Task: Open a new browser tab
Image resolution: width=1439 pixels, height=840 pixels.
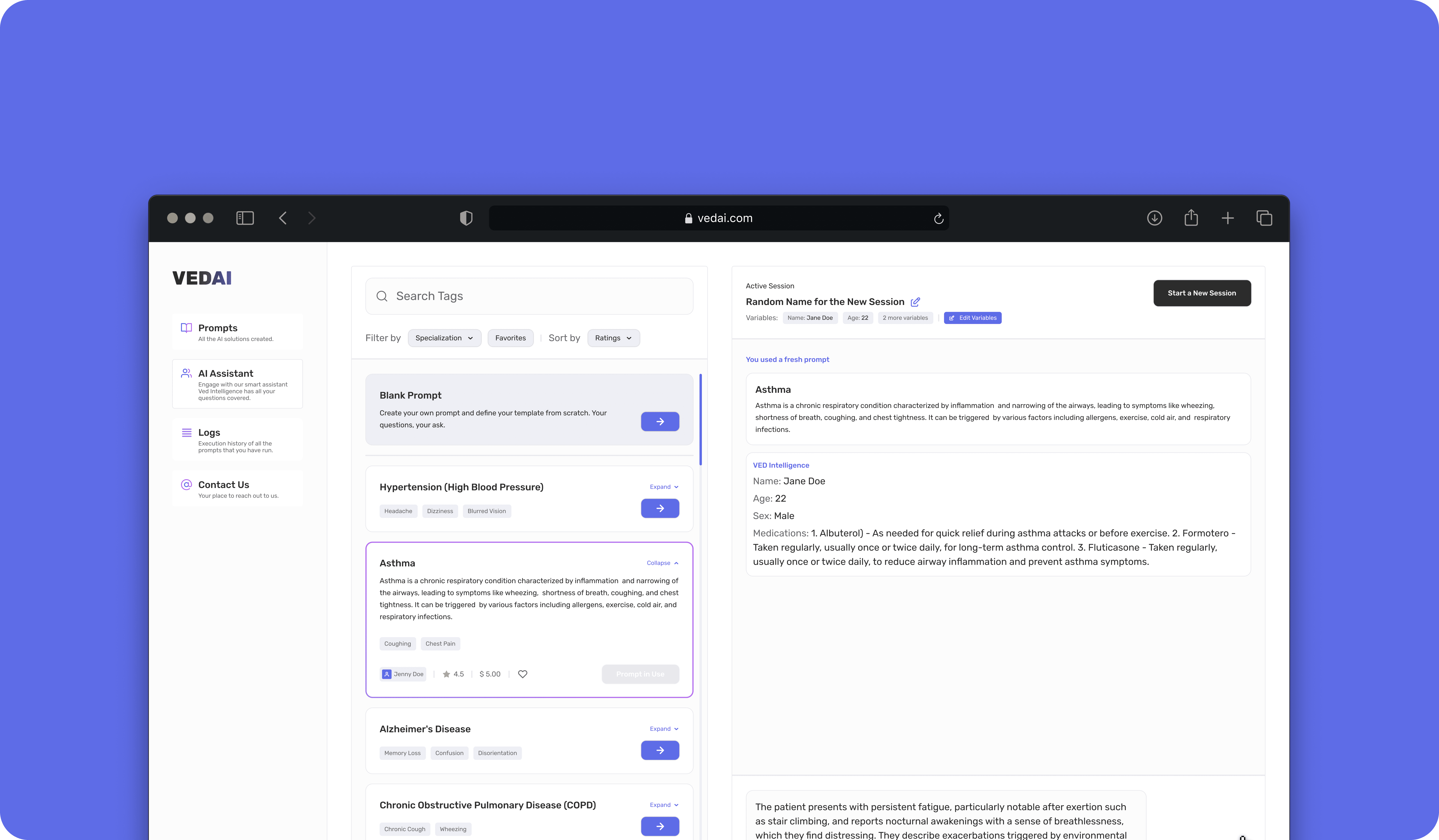Action: (1228, 218)
